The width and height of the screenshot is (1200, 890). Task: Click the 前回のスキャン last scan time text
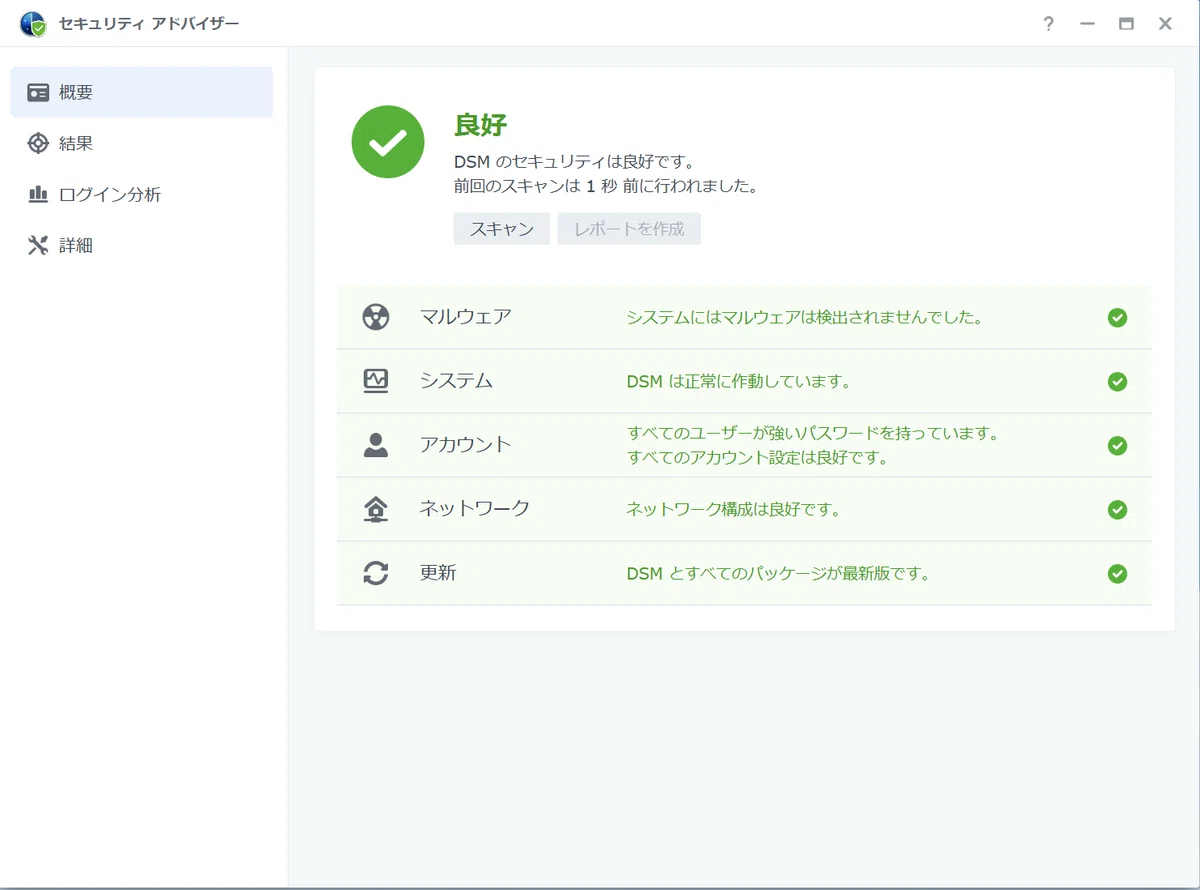coord(606,186)
